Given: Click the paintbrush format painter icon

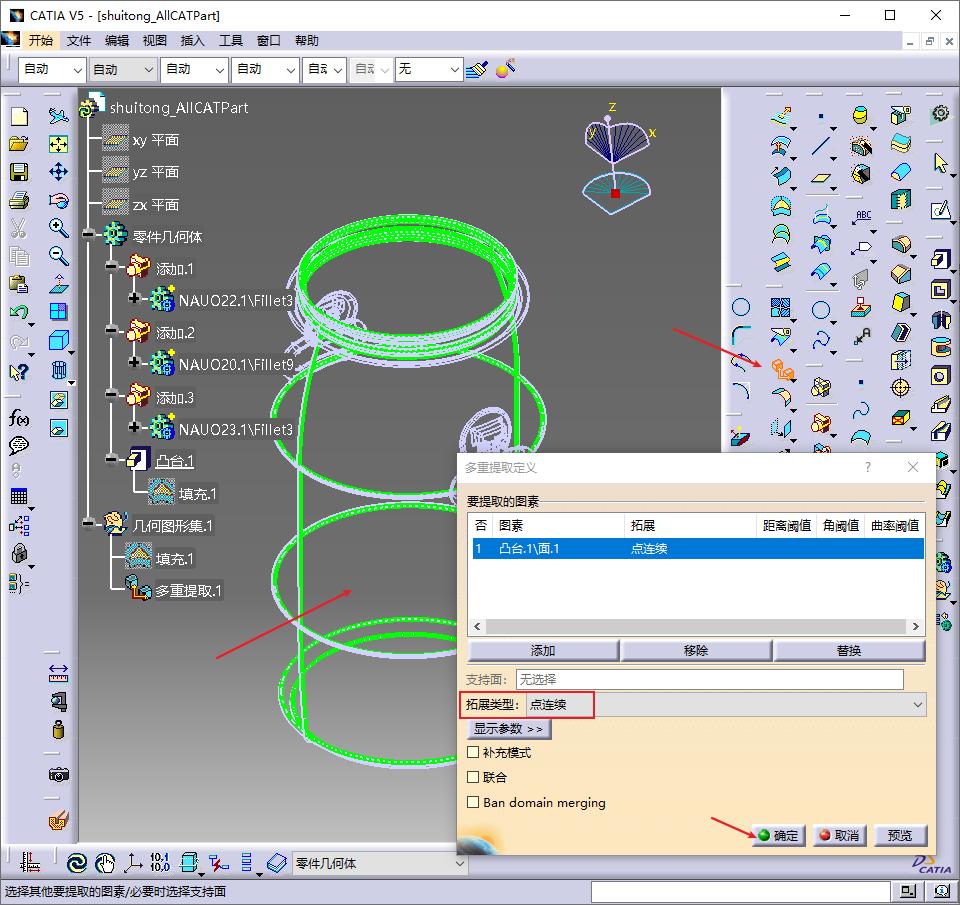Looking at the screenshot, I should (476, 69).
